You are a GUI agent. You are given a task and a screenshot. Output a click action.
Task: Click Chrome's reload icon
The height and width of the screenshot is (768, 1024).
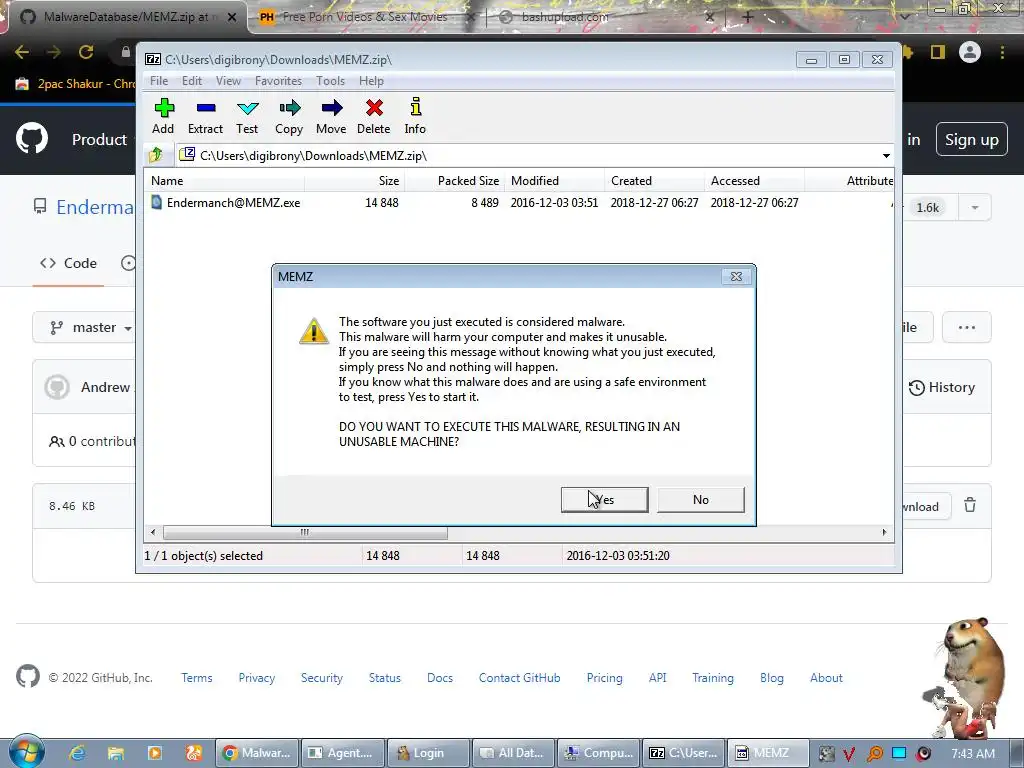point(86,52)
